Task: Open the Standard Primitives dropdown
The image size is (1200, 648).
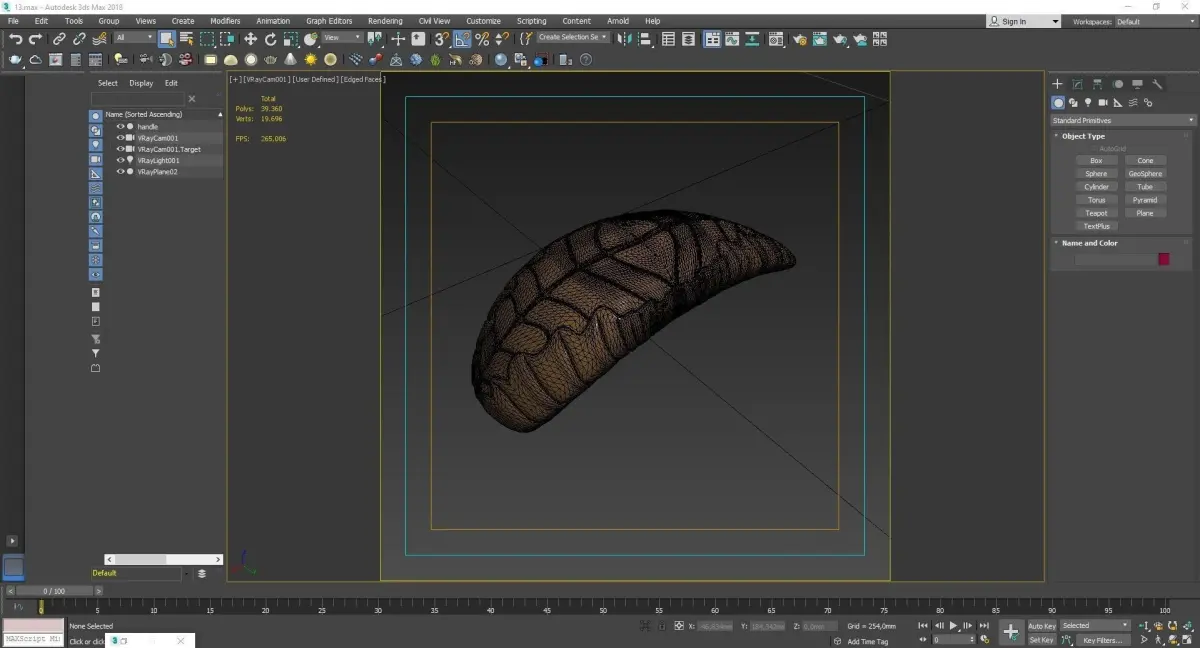Action: point(1120,121)
